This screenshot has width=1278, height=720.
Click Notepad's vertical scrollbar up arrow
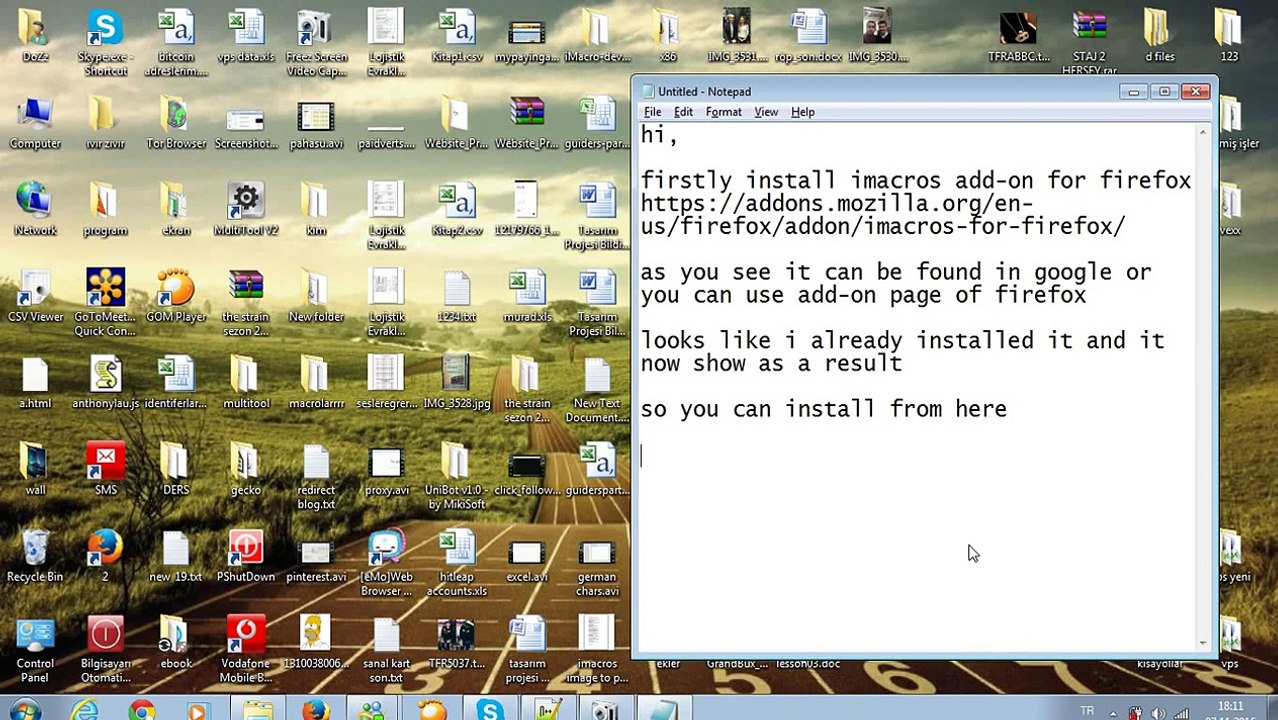[x=1202, y=131]
